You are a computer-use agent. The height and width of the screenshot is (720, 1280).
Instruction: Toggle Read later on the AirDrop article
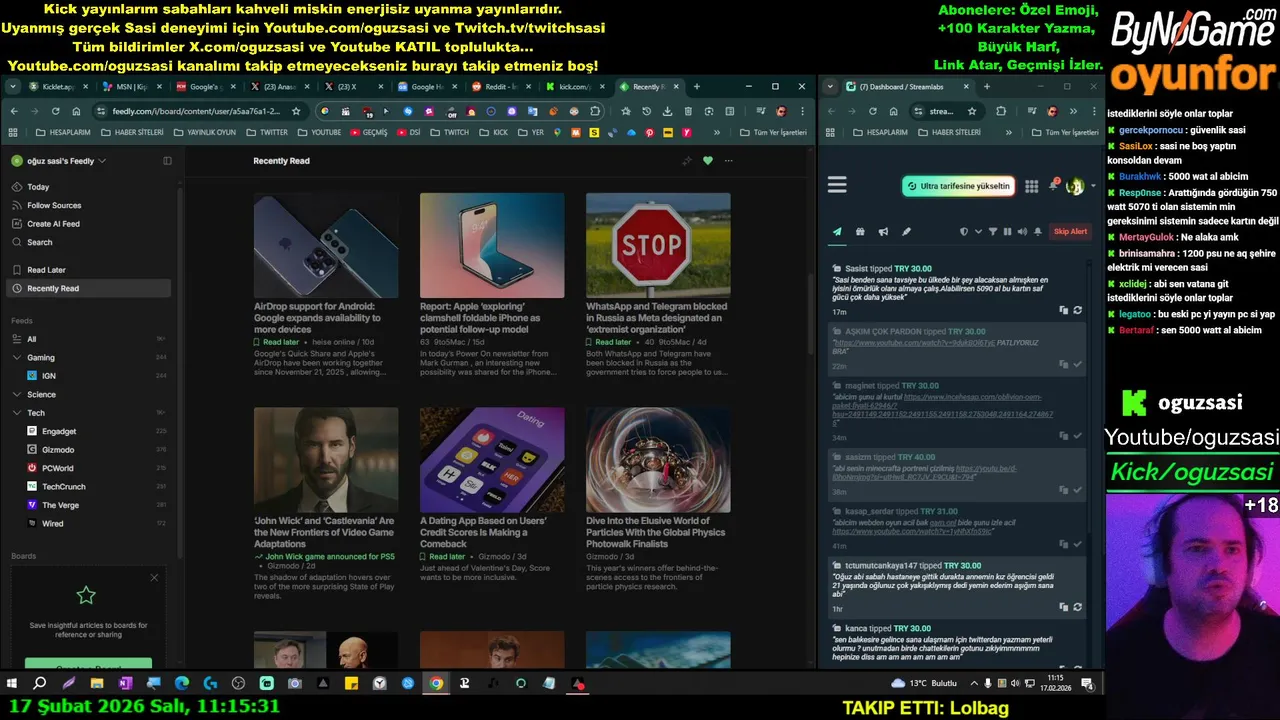277,342
